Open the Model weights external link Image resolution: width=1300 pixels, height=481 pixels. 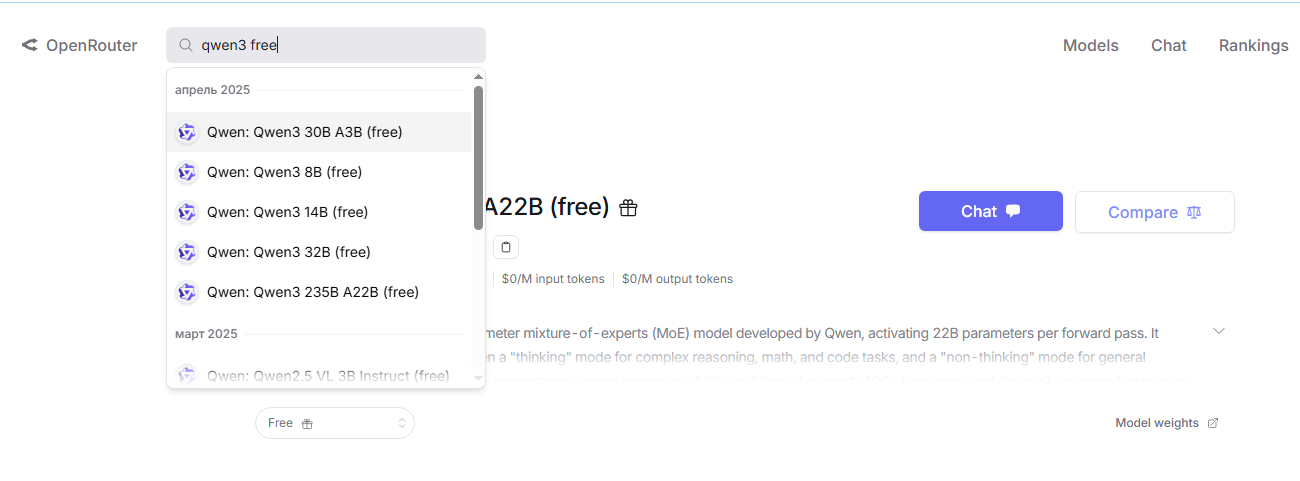point(1166,423)
